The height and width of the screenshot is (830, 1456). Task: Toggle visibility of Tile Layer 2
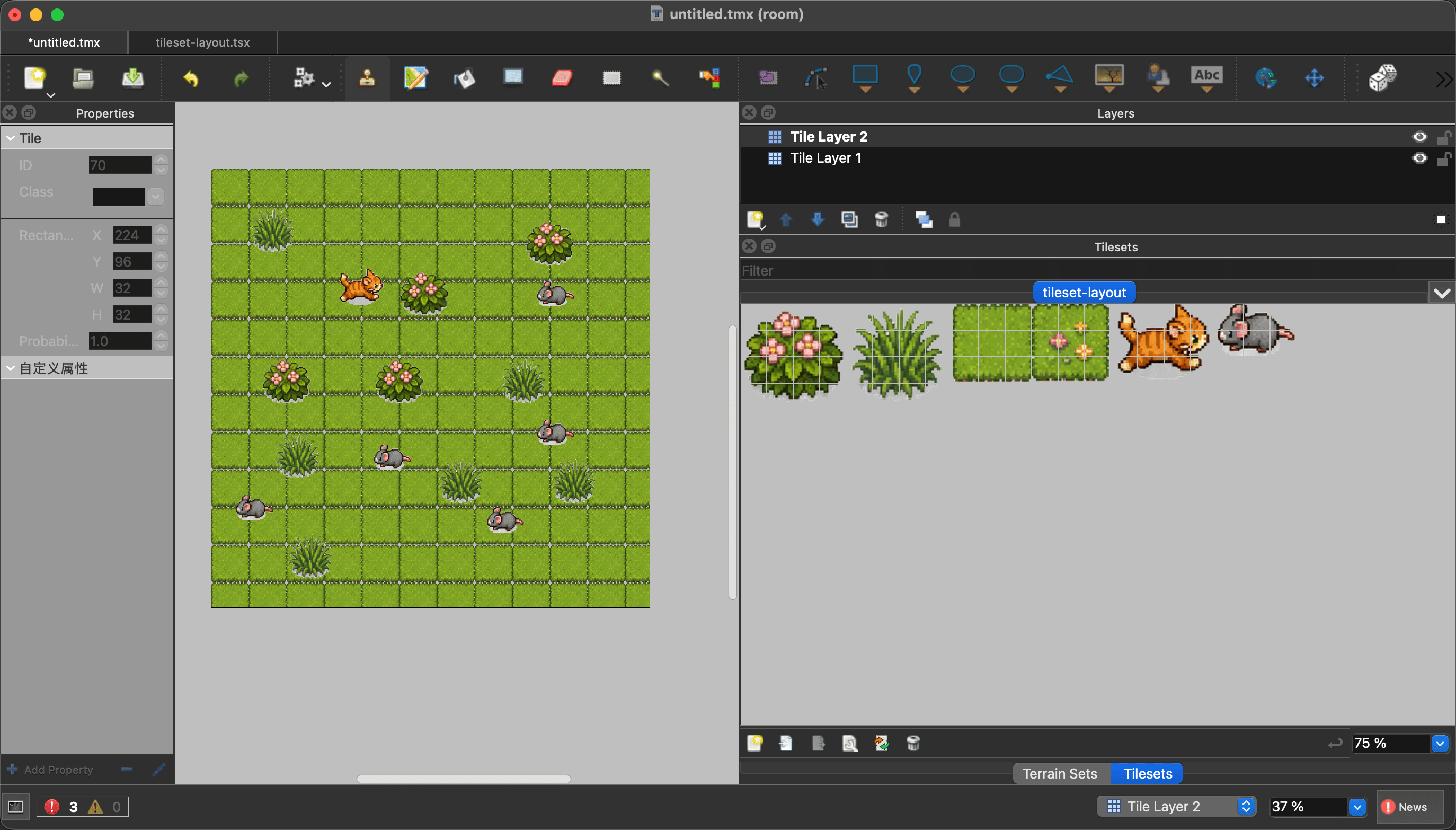(1419, 137)
